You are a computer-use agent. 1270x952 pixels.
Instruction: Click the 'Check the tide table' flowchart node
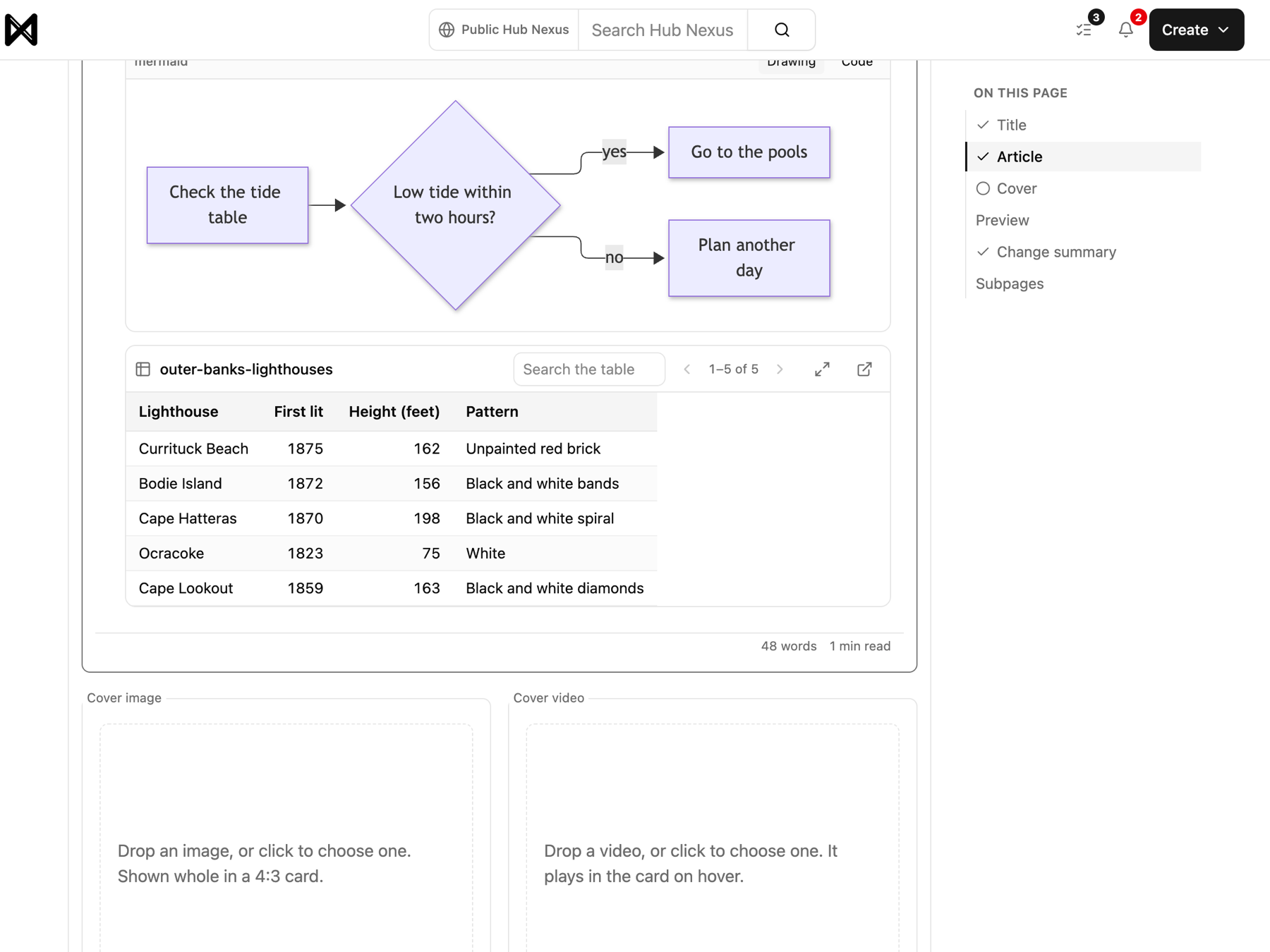click(x=227, y=205)
